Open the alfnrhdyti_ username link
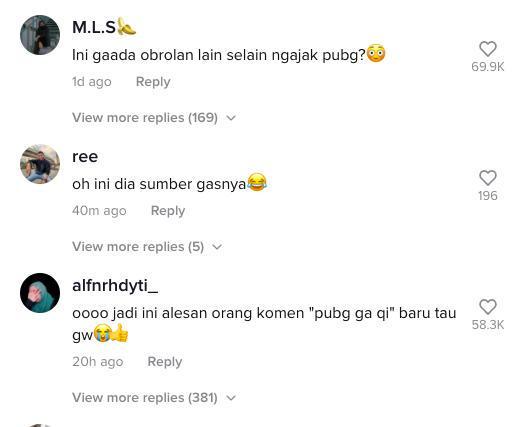This screenshot has height=427, width=532. click(x=115, y=286)
